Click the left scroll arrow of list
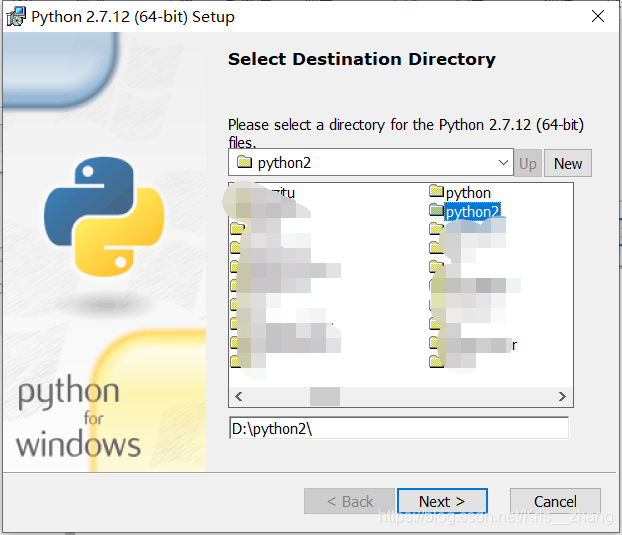Viewport: 622px width, 535px height. pyautogui.click(x=238, y=397)
